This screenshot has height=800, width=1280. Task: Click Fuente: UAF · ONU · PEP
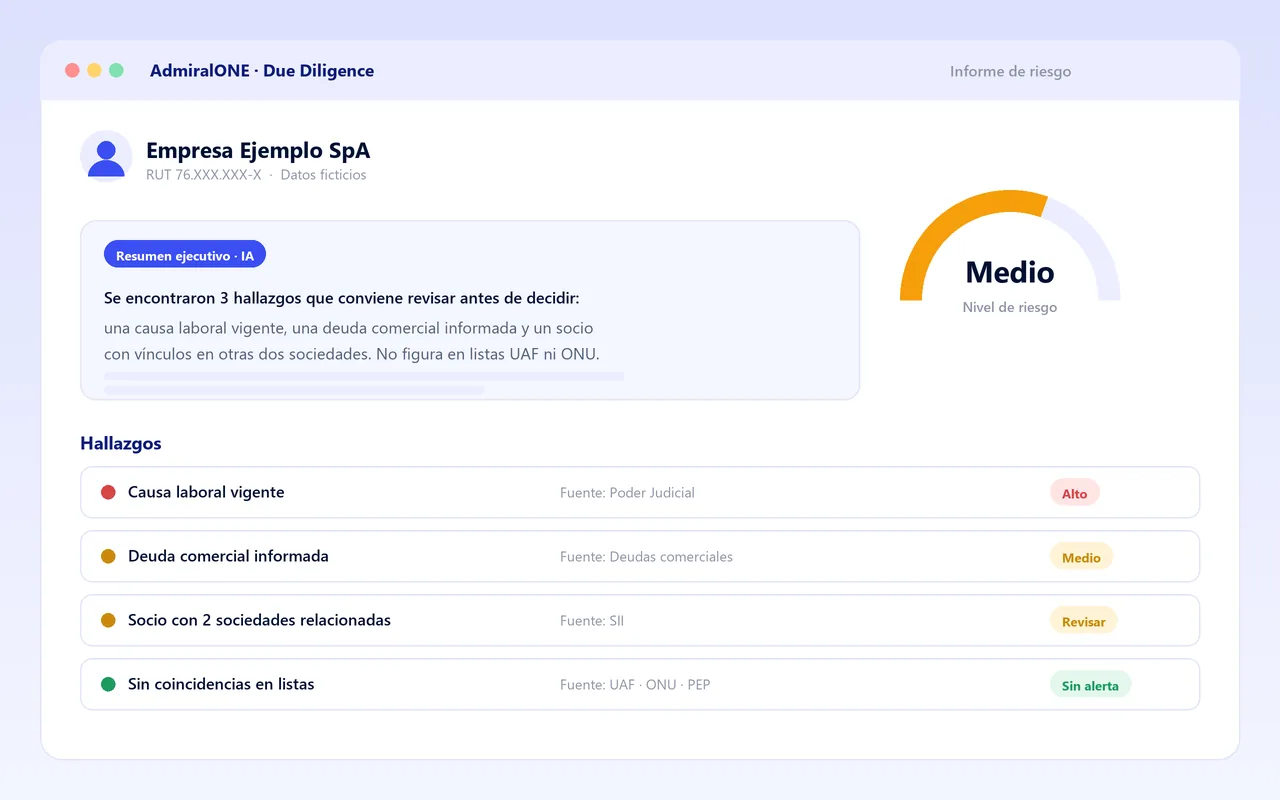pyautogui.click(x=635, y=684)
